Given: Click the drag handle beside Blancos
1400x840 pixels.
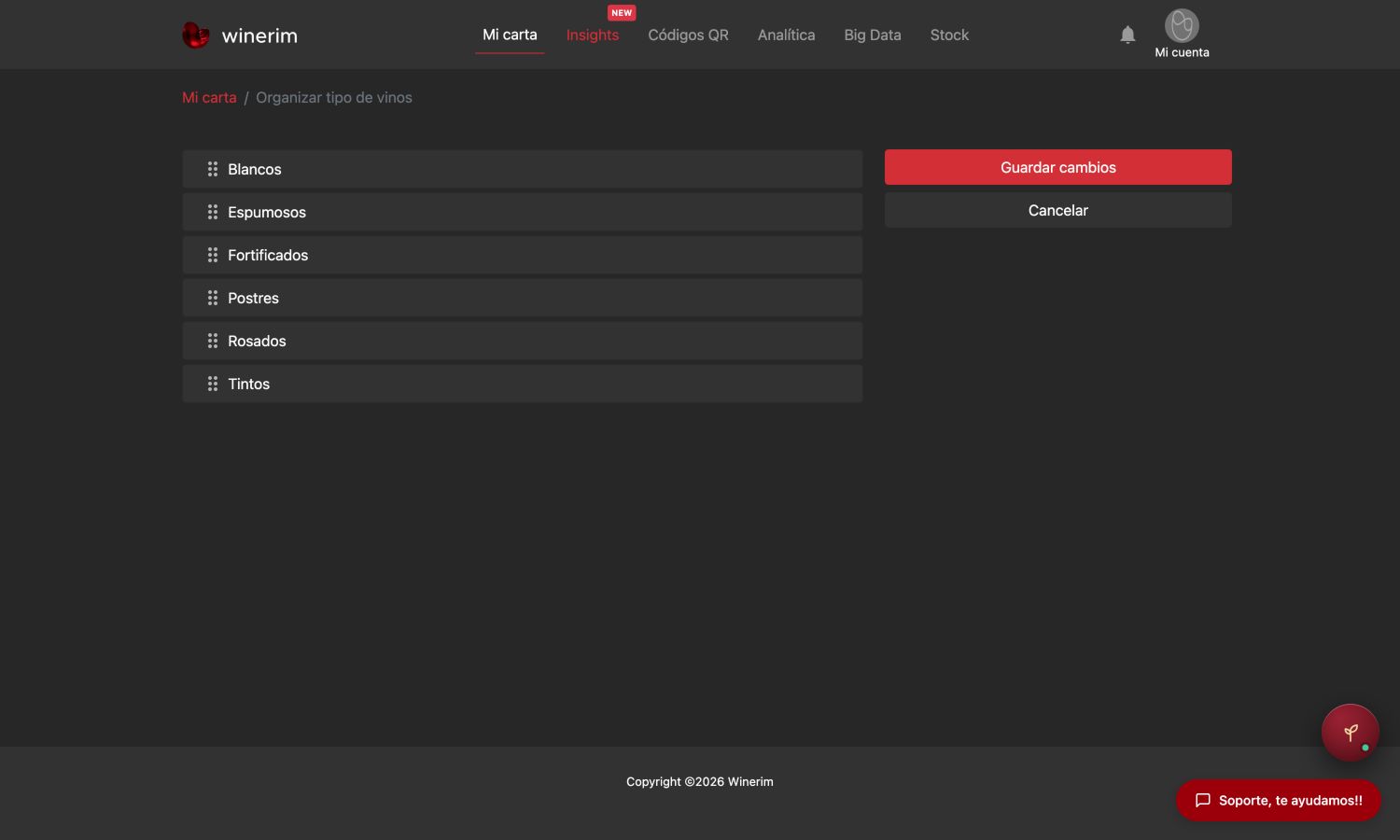Looking at the screenshot, I should [x=213, y=169].
